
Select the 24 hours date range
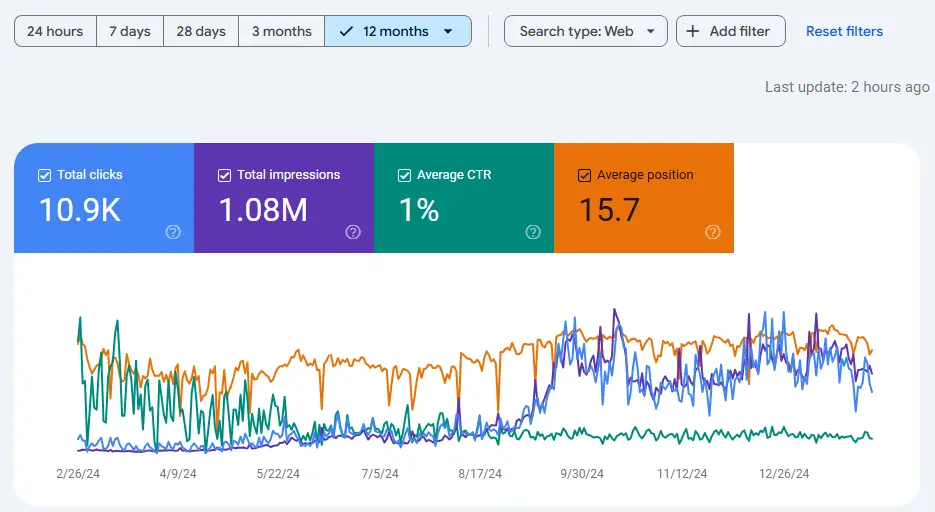click(x=55, y=31)
